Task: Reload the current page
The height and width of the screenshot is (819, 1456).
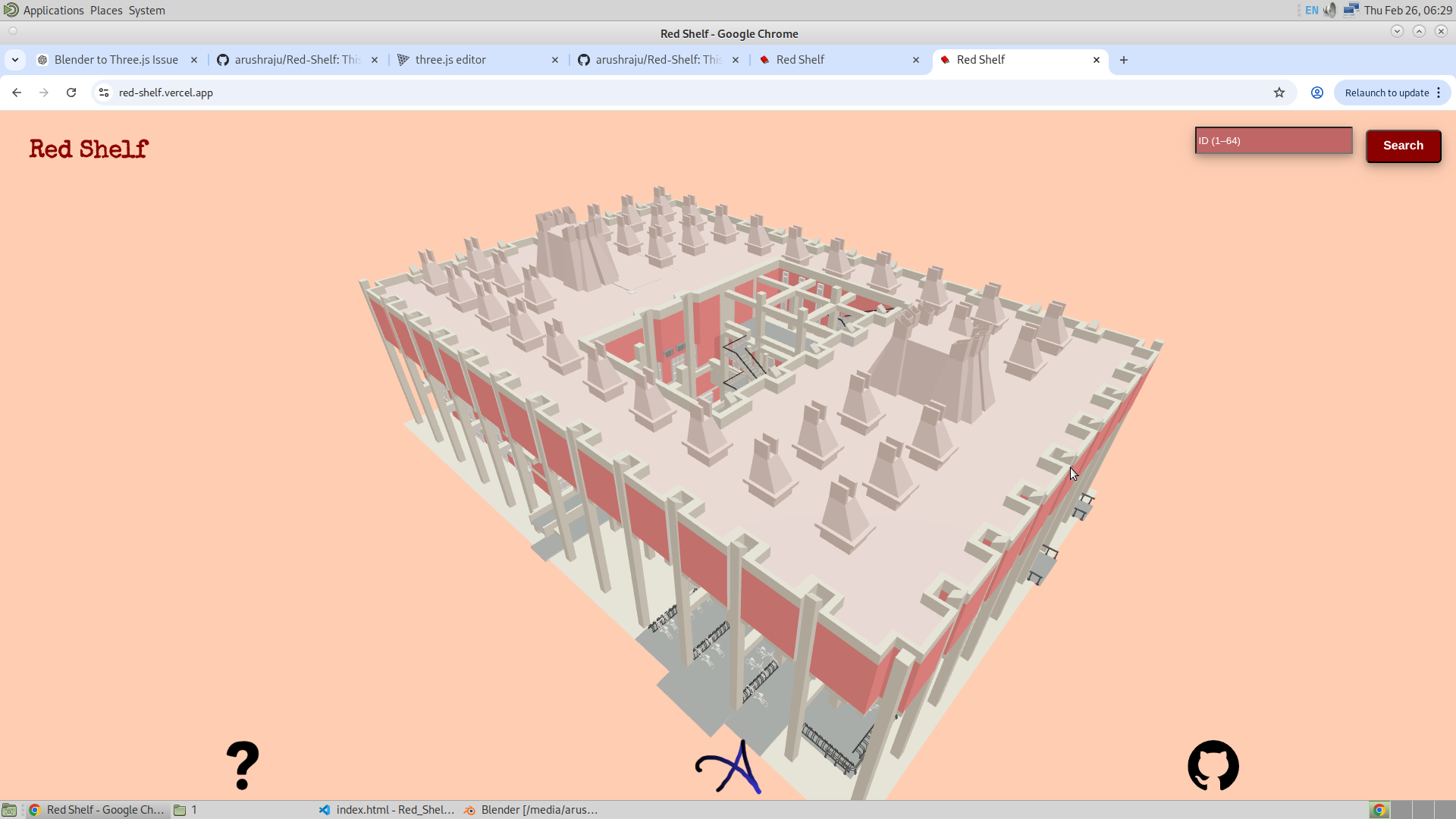Action: pos(71,92)
